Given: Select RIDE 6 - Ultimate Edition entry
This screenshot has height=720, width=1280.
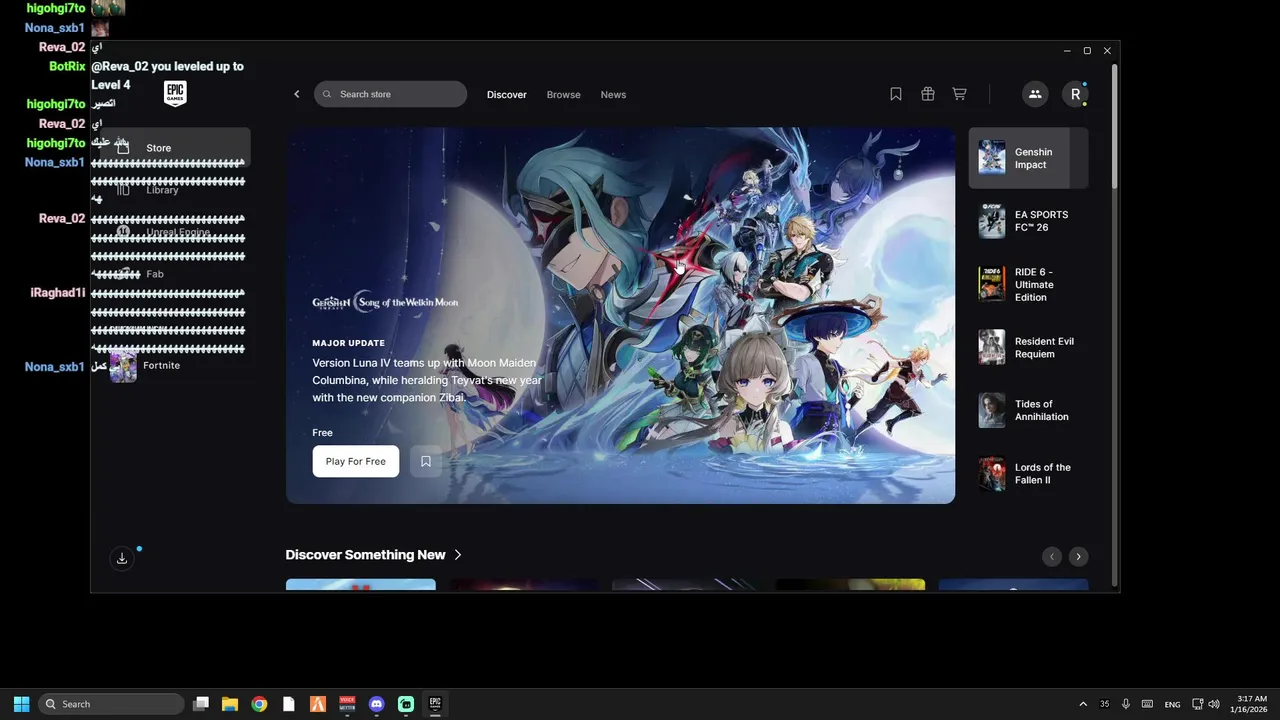Looking at the screenshot, I should coord(1028,284).
